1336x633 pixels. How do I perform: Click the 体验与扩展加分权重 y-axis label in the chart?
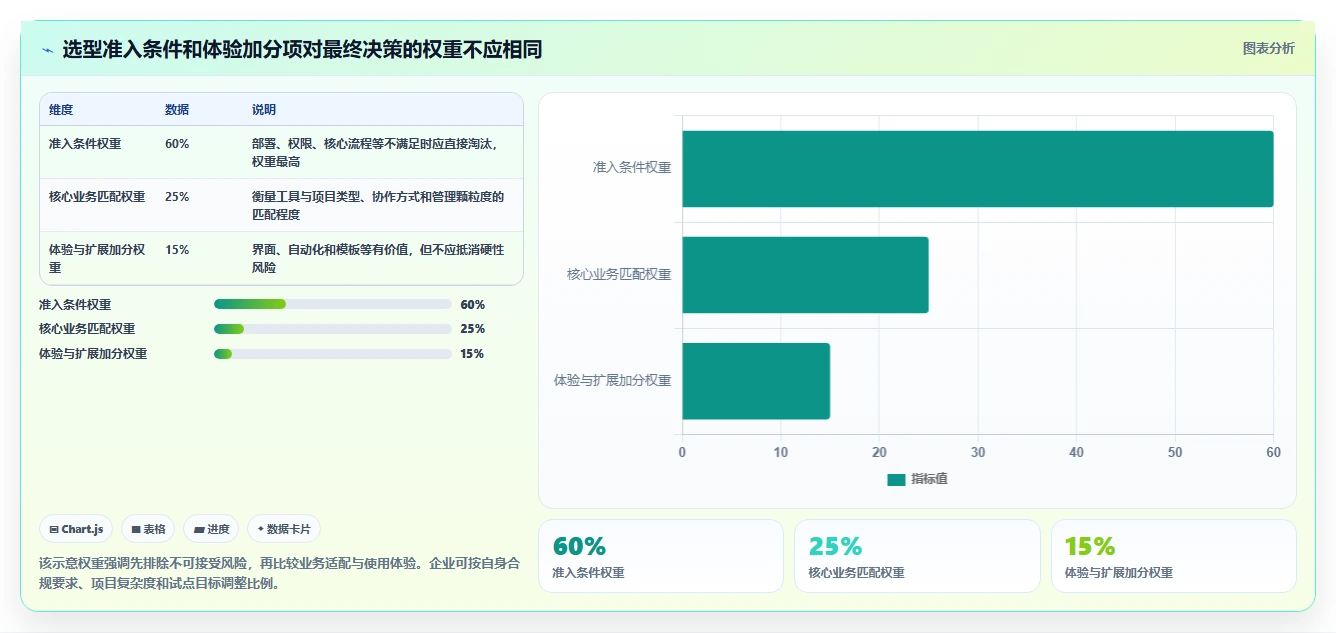pyautogui.click(x=613, y=380)
